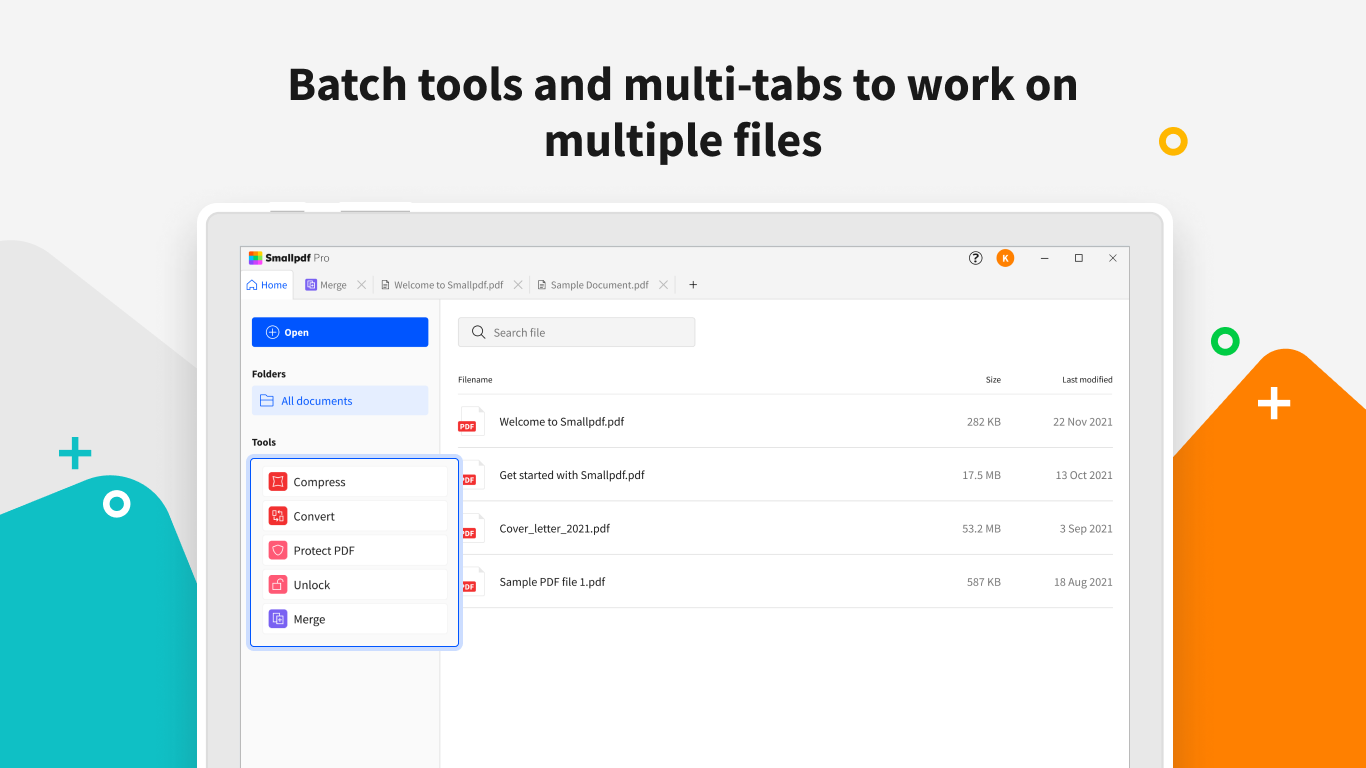
Task: Launch the Convert tool
Action: coord(355,516)
